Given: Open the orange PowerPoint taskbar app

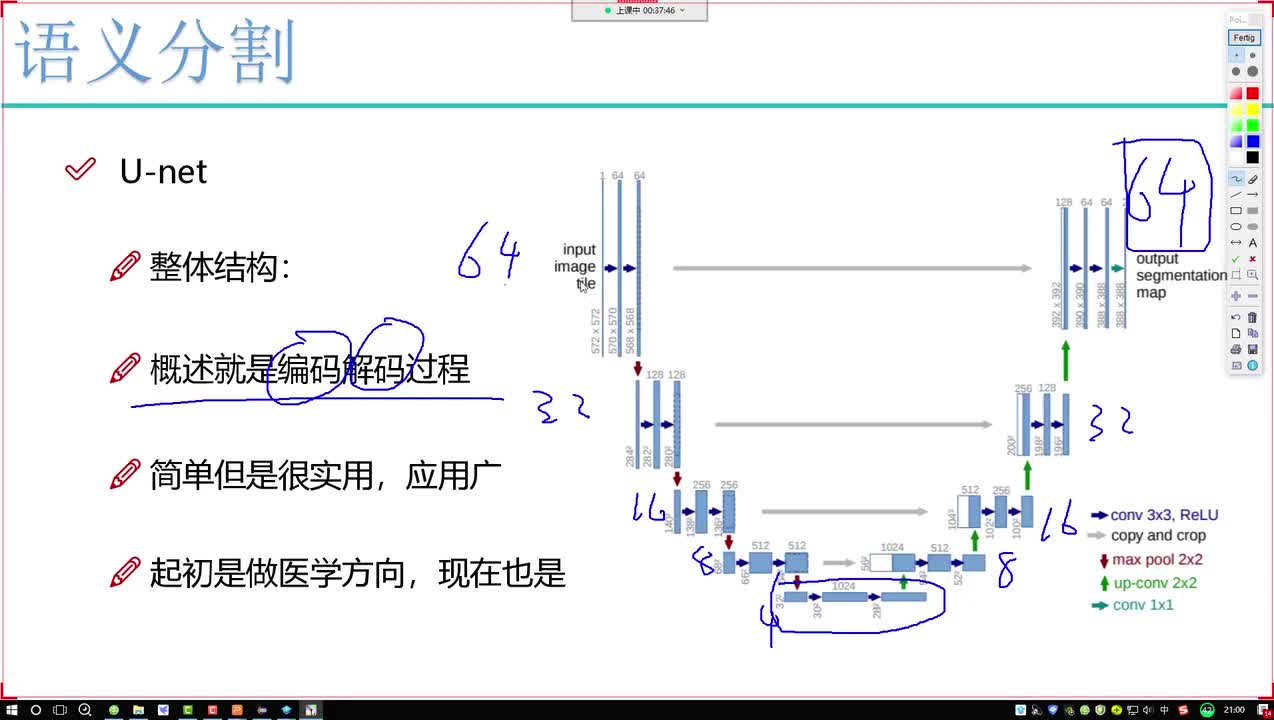Looking at the screenshot, I should (x=236, y=710).
